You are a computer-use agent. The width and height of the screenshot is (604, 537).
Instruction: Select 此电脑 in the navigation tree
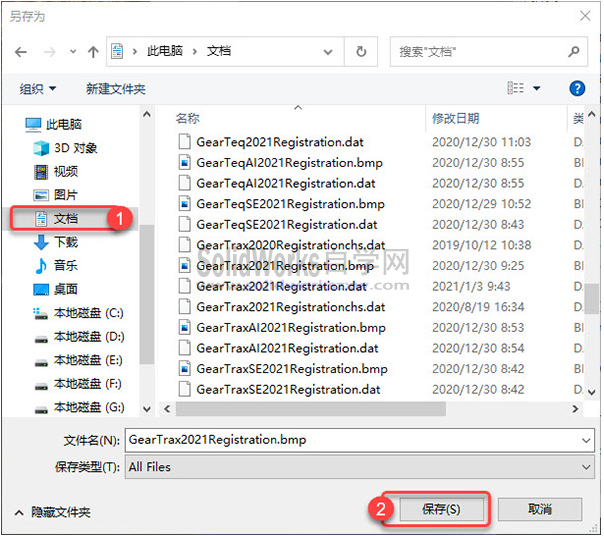coord(54,124)
